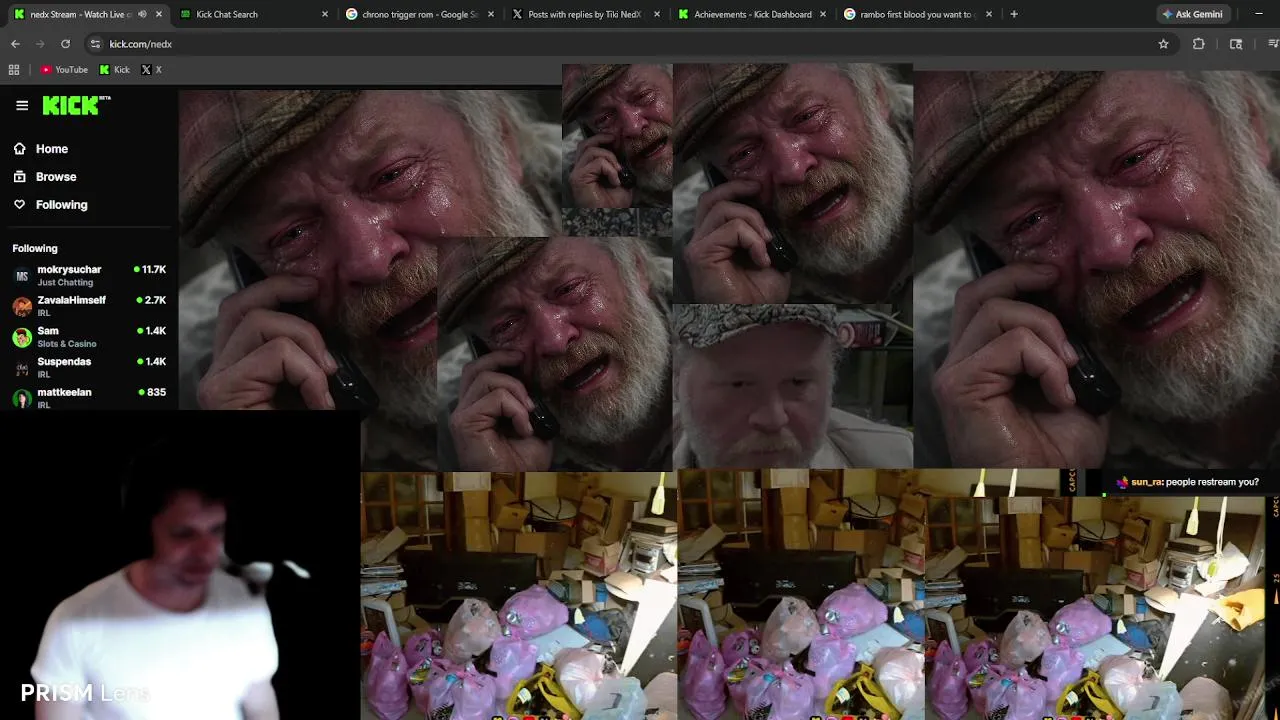1280x720 pixels.
Task: Close the rambo first blood tab
Action: (988, 14)
